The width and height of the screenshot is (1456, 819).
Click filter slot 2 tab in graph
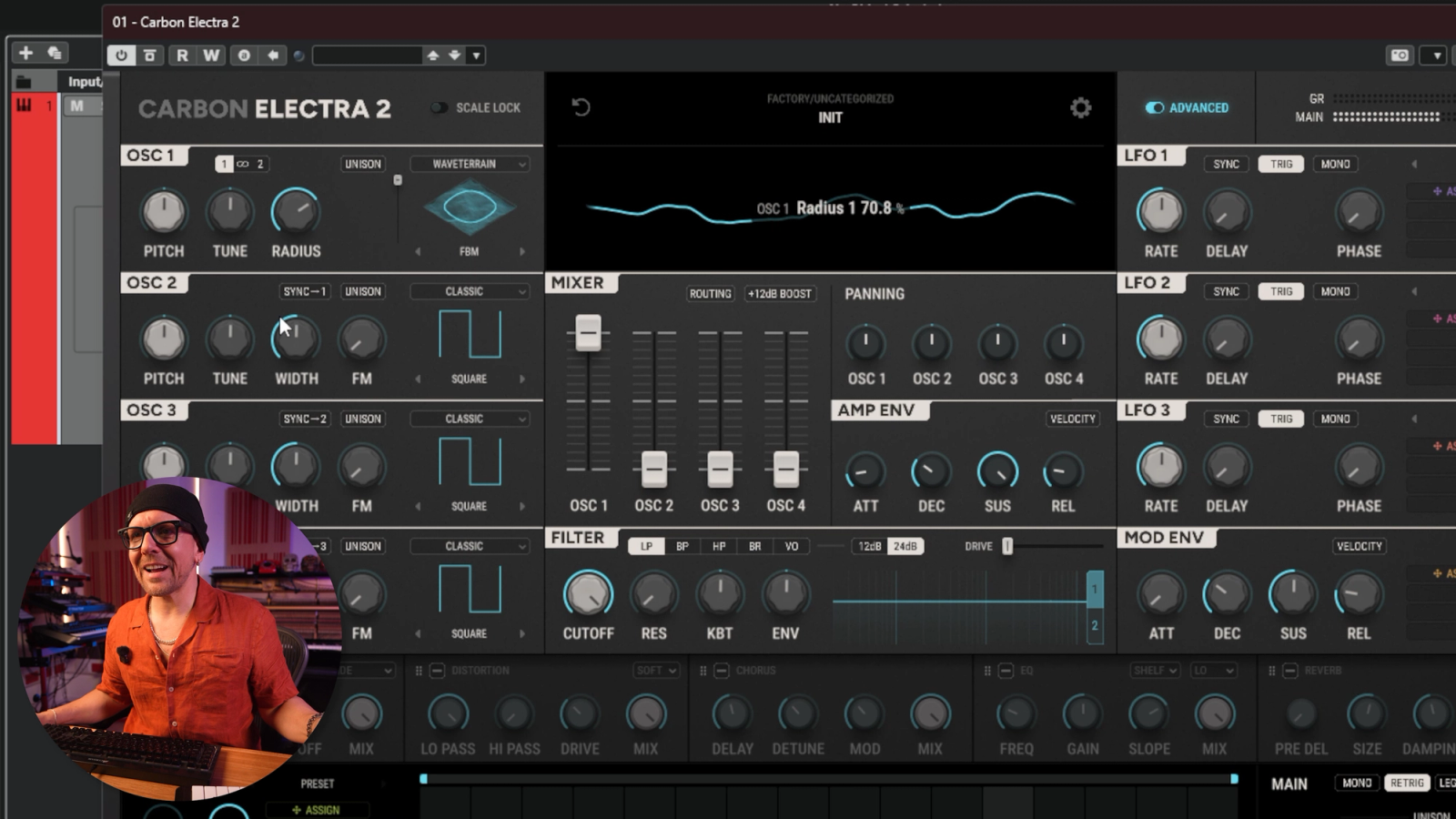click(x=1095, y=625)
